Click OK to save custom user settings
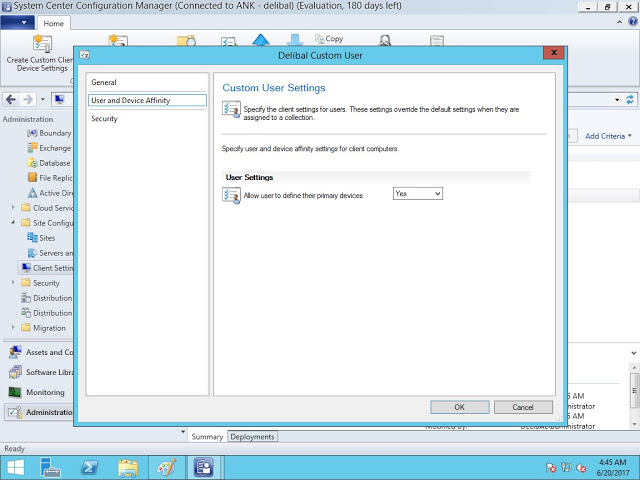640x480 pixels. pos(459,407)
